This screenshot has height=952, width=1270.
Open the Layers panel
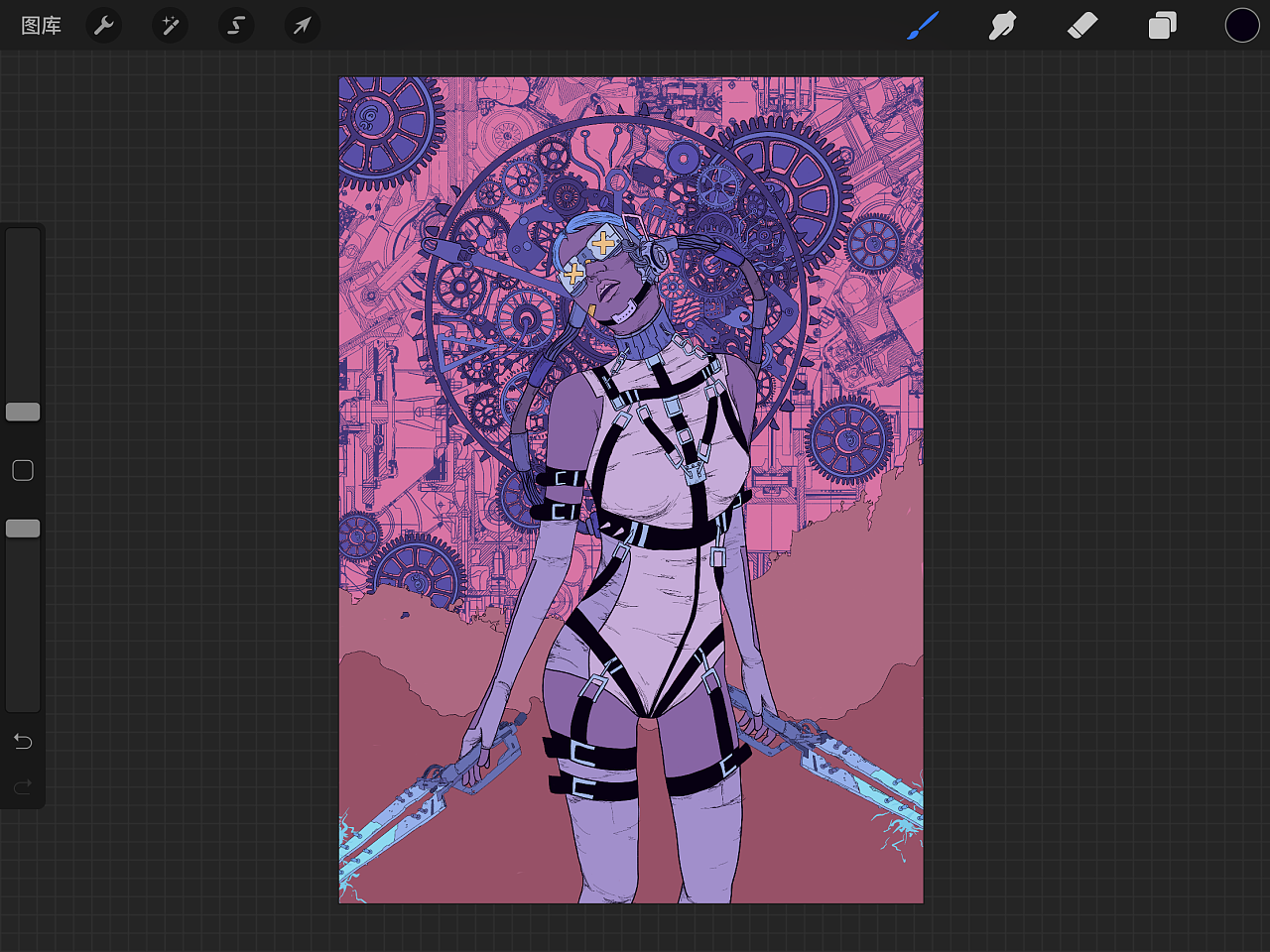[1162, 26]
